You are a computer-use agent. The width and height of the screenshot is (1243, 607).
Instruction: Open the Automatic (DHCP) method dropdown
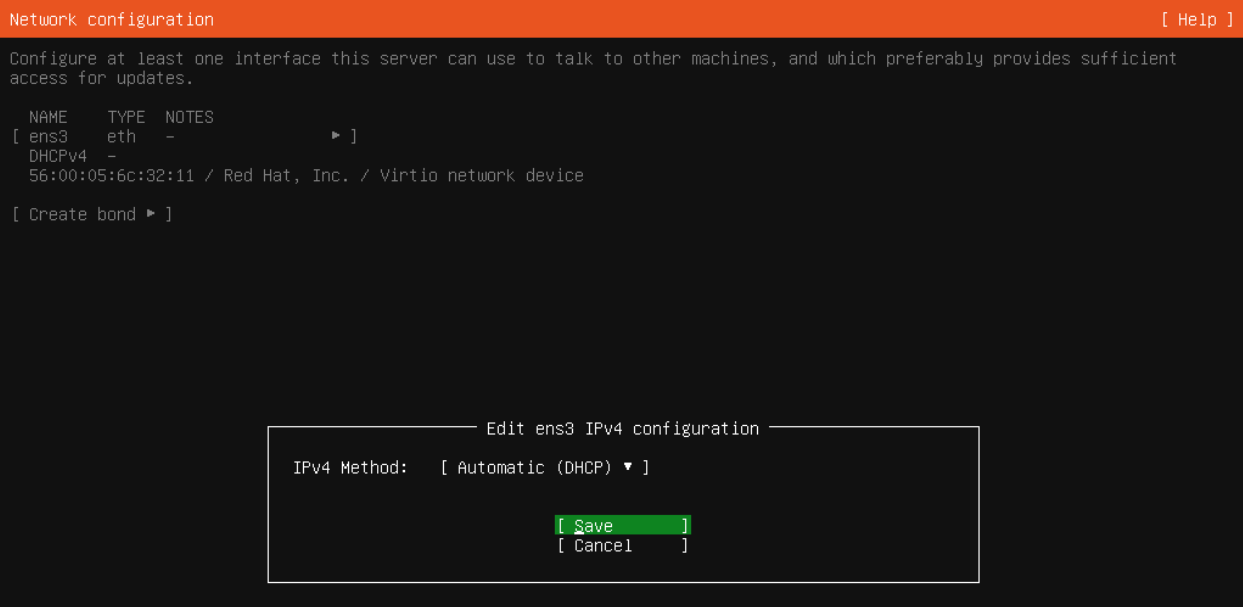pos(545,467)
